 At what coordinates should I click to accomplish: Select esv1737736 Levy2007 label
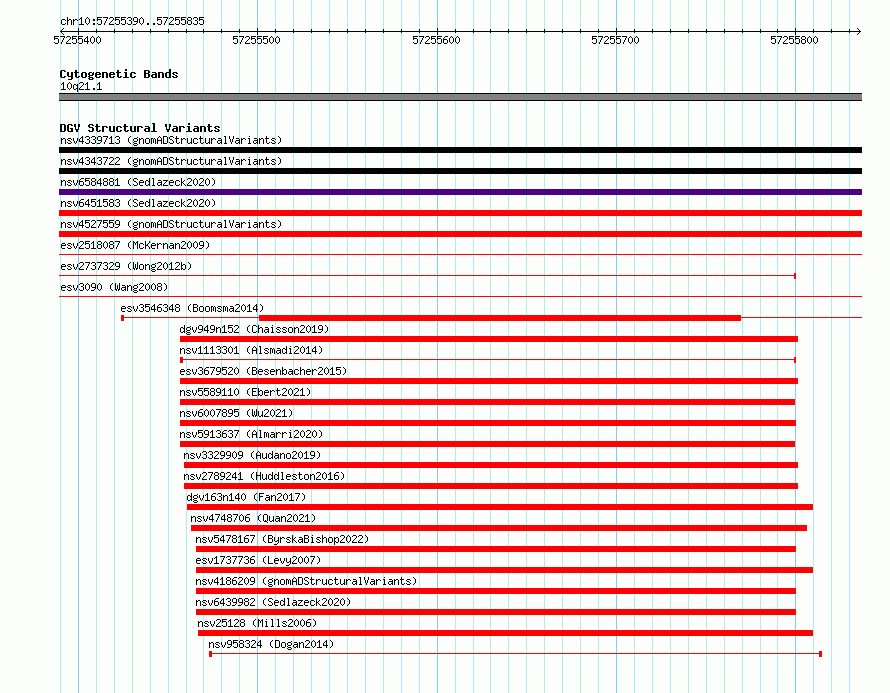click(x=258, y=560)
